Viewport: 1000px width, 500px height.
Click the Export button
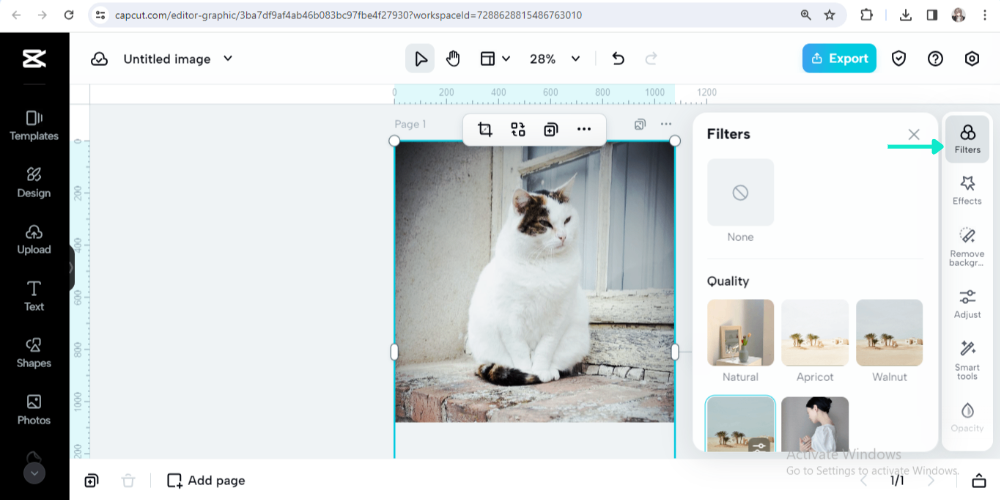pyautogui.click(x=839, y=58)
